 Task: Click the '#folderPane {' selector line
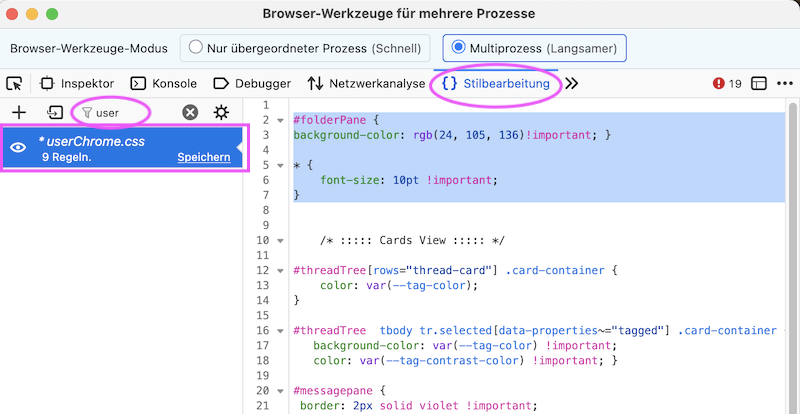click(x=337, y=120)
